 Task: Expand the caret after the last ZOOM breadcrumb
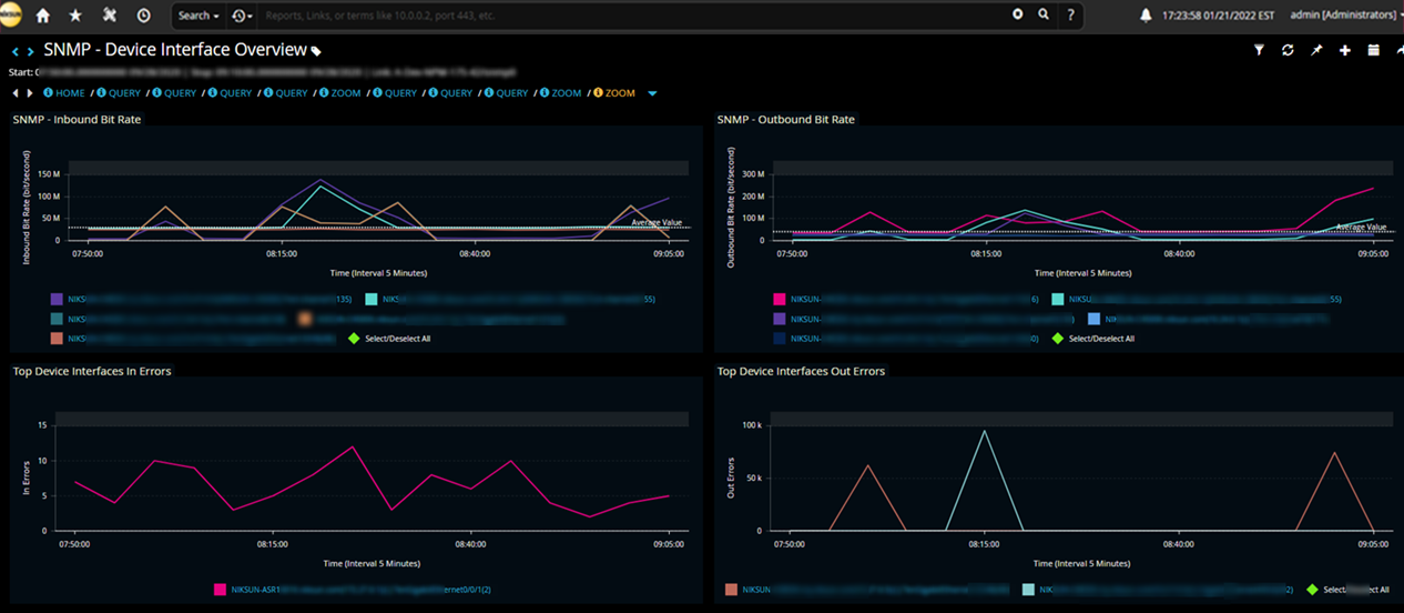[653, 94]
